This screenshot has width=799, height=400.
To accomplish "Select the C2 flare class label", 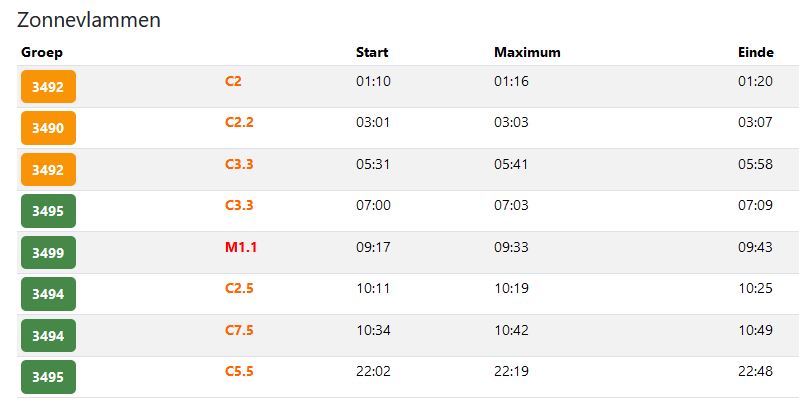I will [x=233, y=81].
